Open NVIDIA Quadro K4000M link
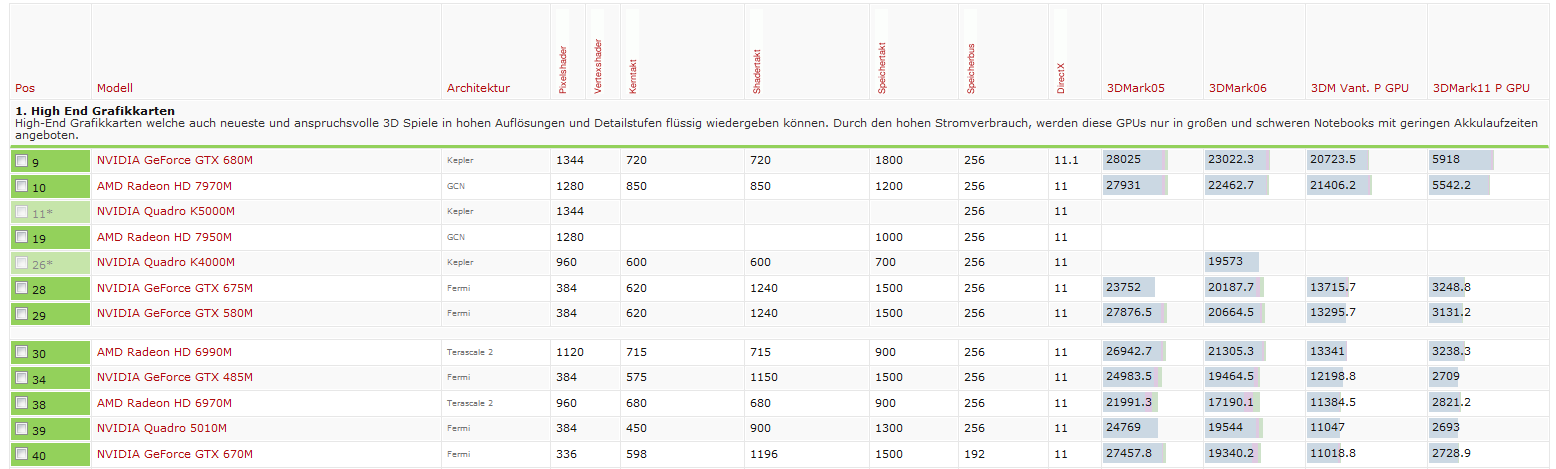The height and width of the screenshot is (469, 1556). pyautogui.click(x=166, y=262)
